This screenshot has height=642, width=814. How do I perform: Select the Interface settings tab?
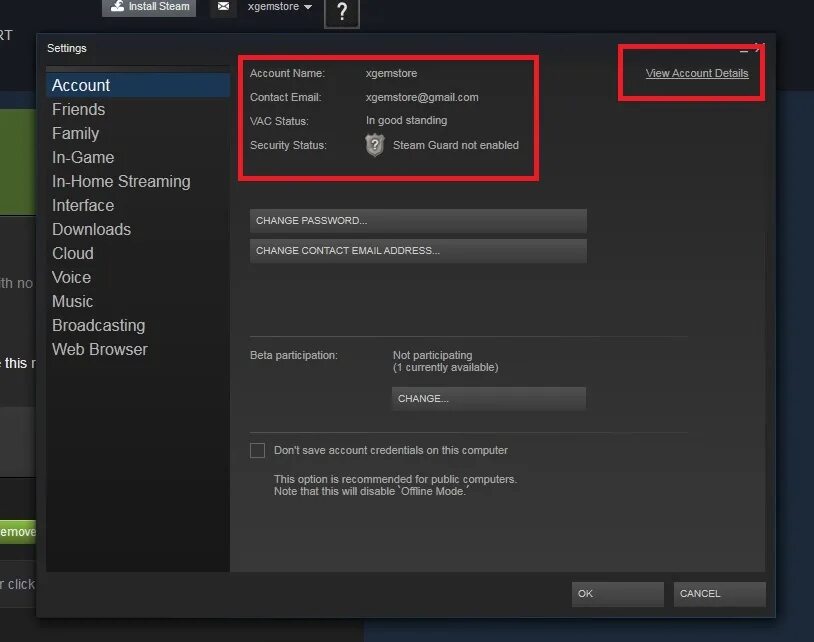pos(138,205)
